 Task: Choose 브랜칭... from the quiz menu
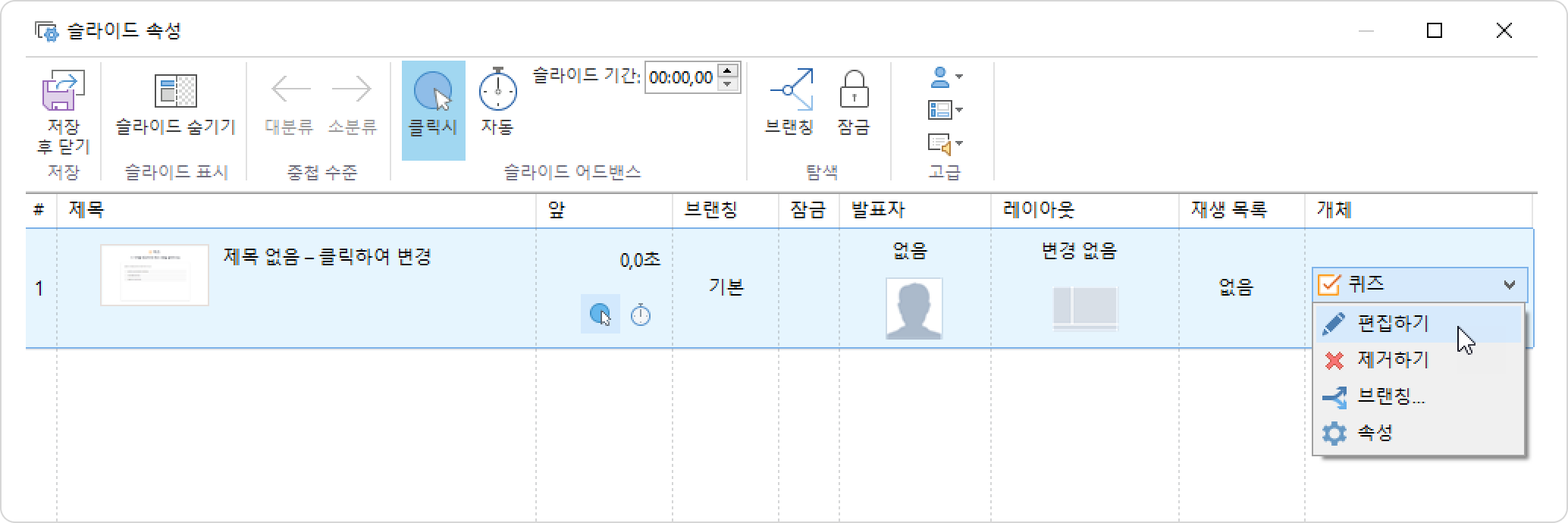(1391, 396)
